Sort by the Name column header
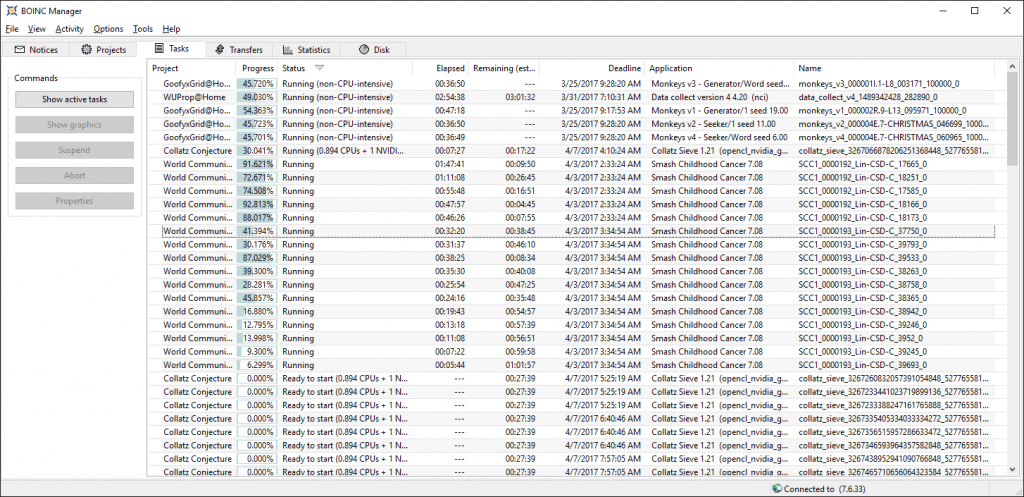Viewport: 1024px width, 497px height. point(894,68)
